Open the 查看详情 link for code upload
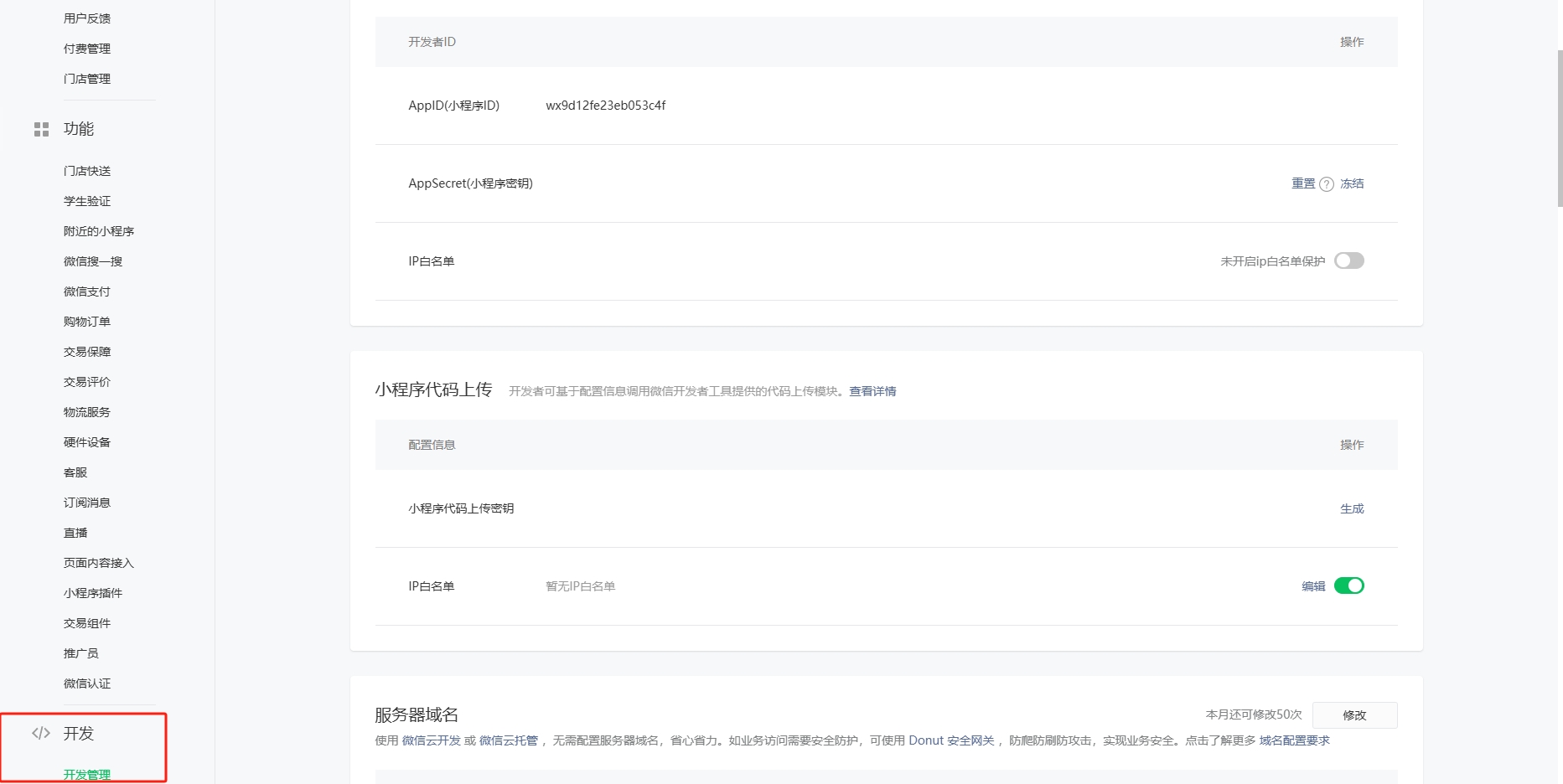Viewport: 1563px width, 784px height. (872, 391)
